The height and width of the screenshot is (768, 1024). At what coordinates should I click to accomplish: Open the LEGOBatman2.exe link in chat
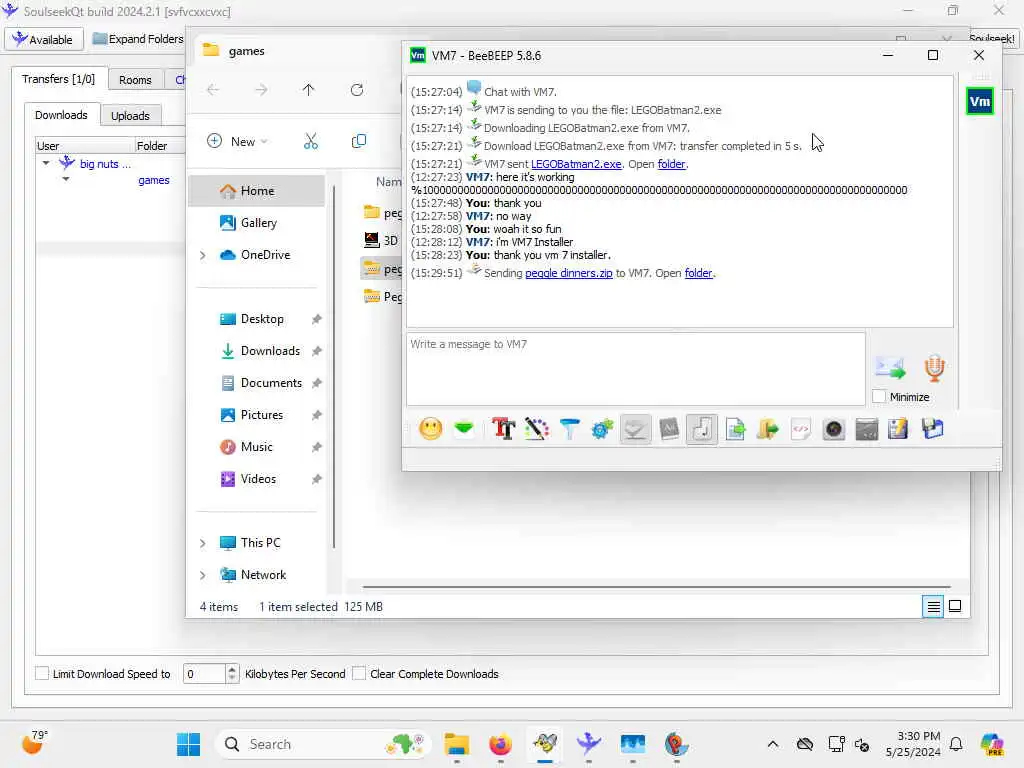pyautogui.click(x=576, y=164)
